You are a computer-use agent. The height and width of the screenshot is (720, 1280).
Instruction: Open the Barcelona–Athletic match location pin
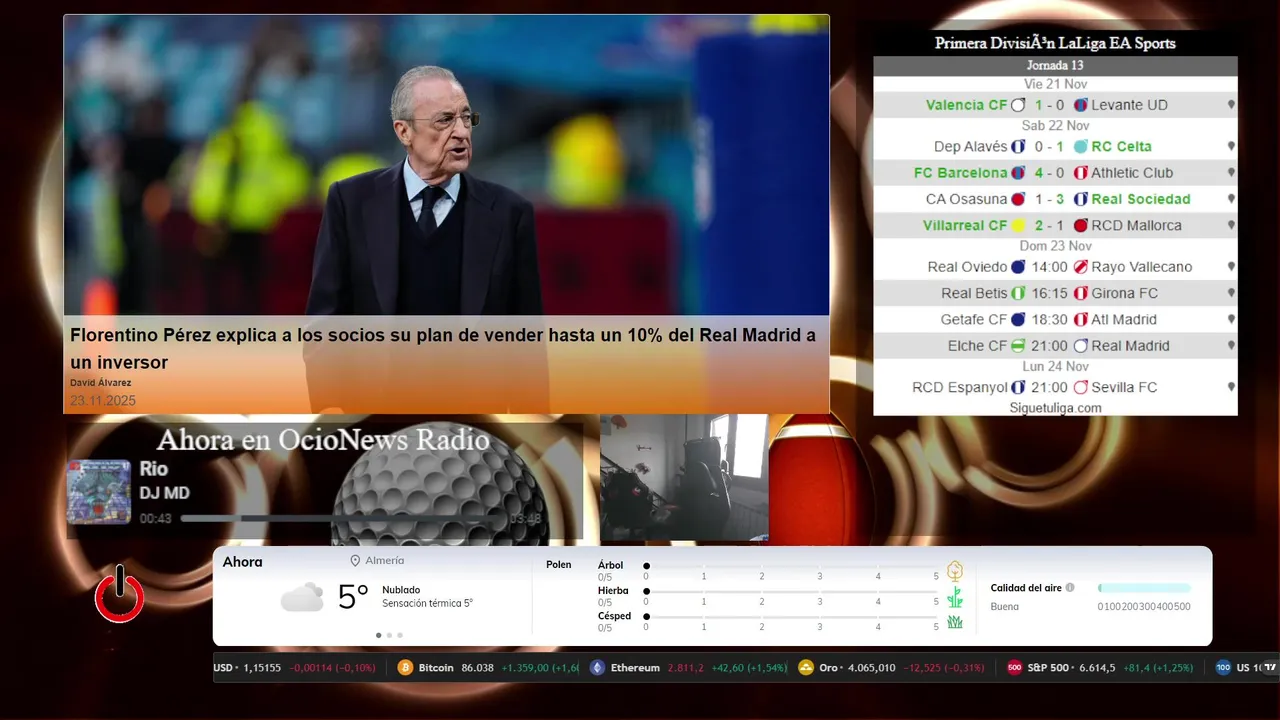[1231, 173]
